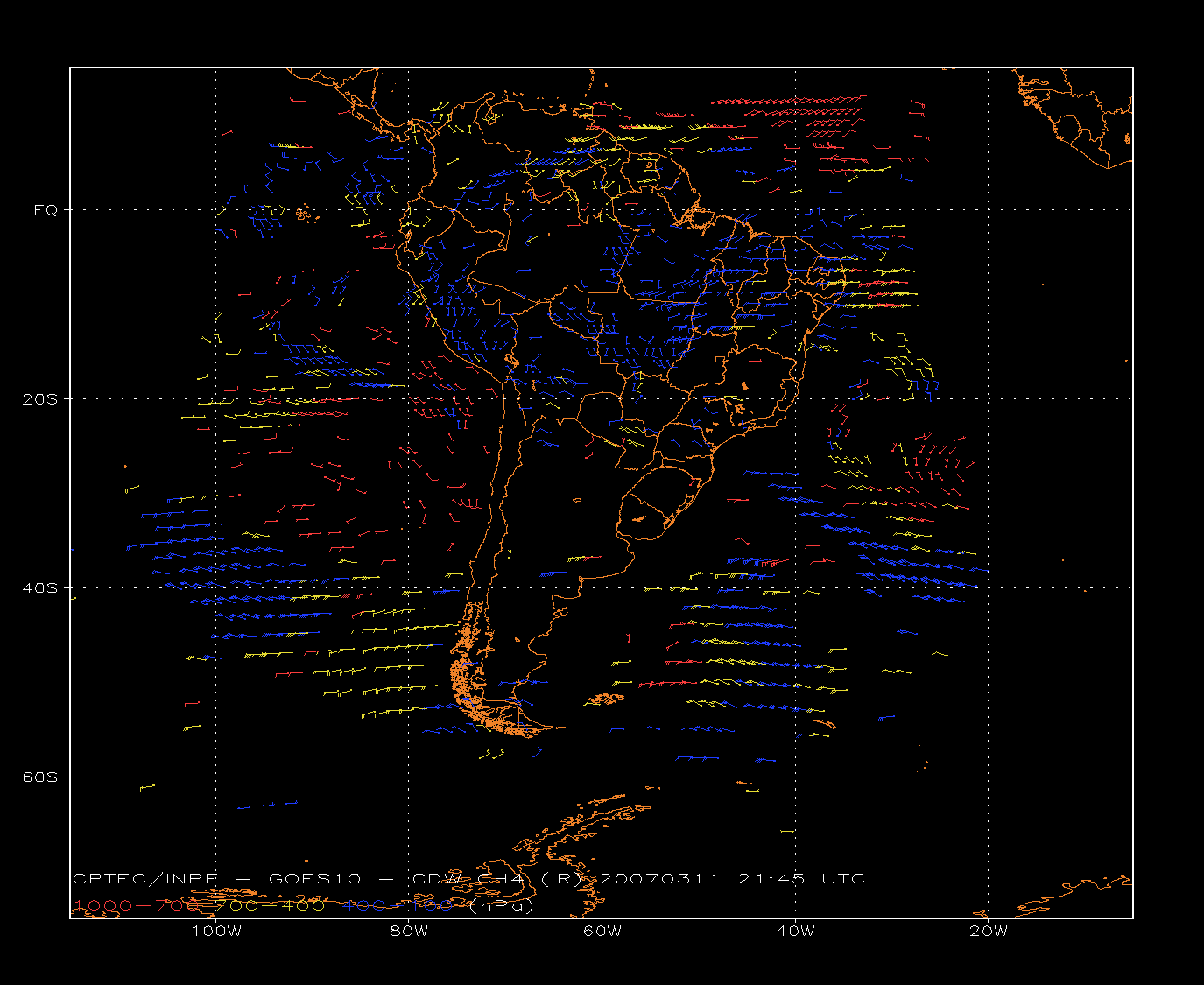Click the 60S latitude label
Viewport: 1204px width, 985px height.
point(39,777)
